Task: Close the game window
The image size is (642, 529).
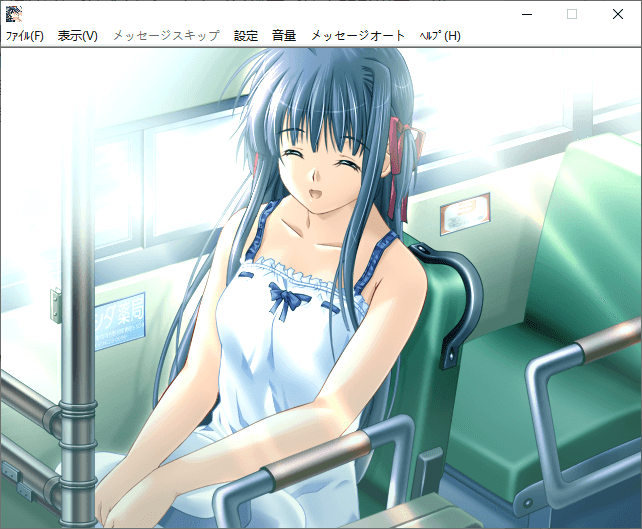Action: [618, 14]
